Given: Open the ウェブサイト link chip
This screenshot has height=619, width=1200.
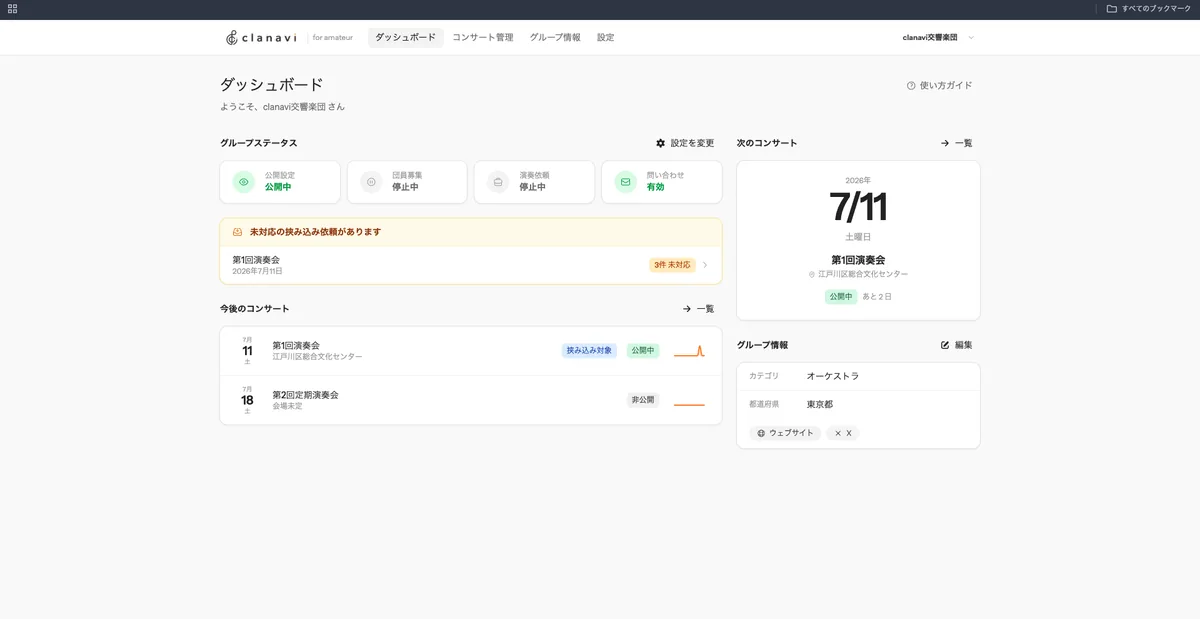Looking at the screenshot, I should 785,433.
